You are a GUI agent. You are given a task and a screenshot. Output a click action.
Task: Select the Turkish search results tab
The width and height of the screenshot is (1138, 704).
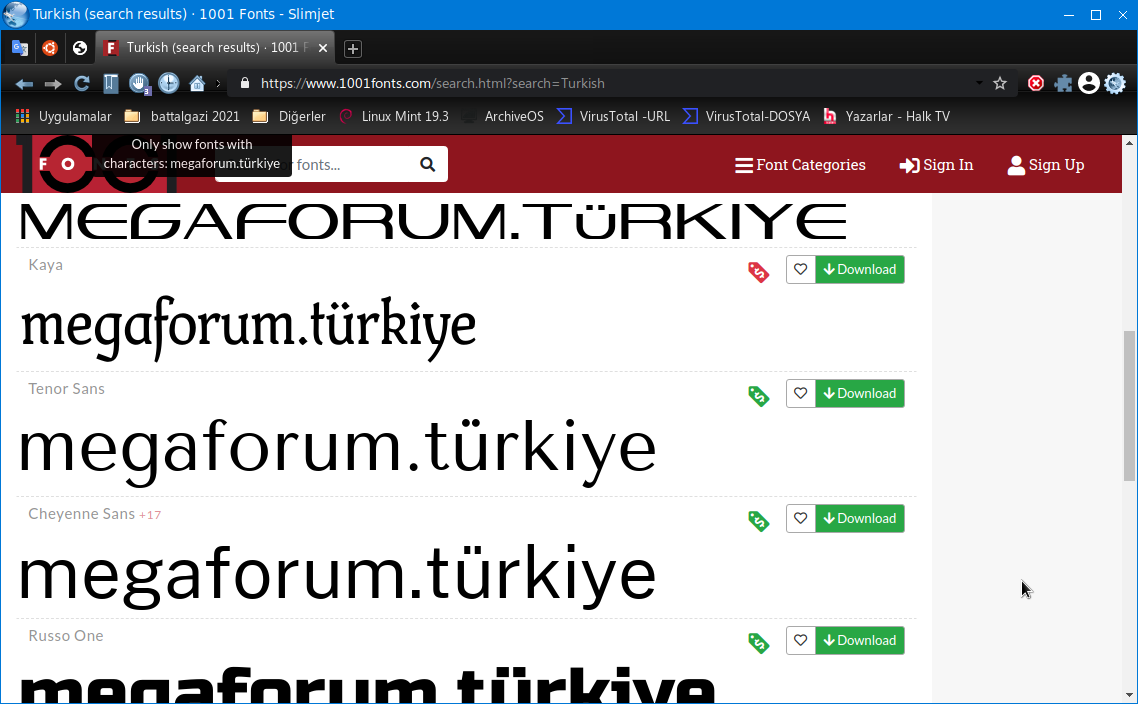pyautogui.click(x=215, y=48)
